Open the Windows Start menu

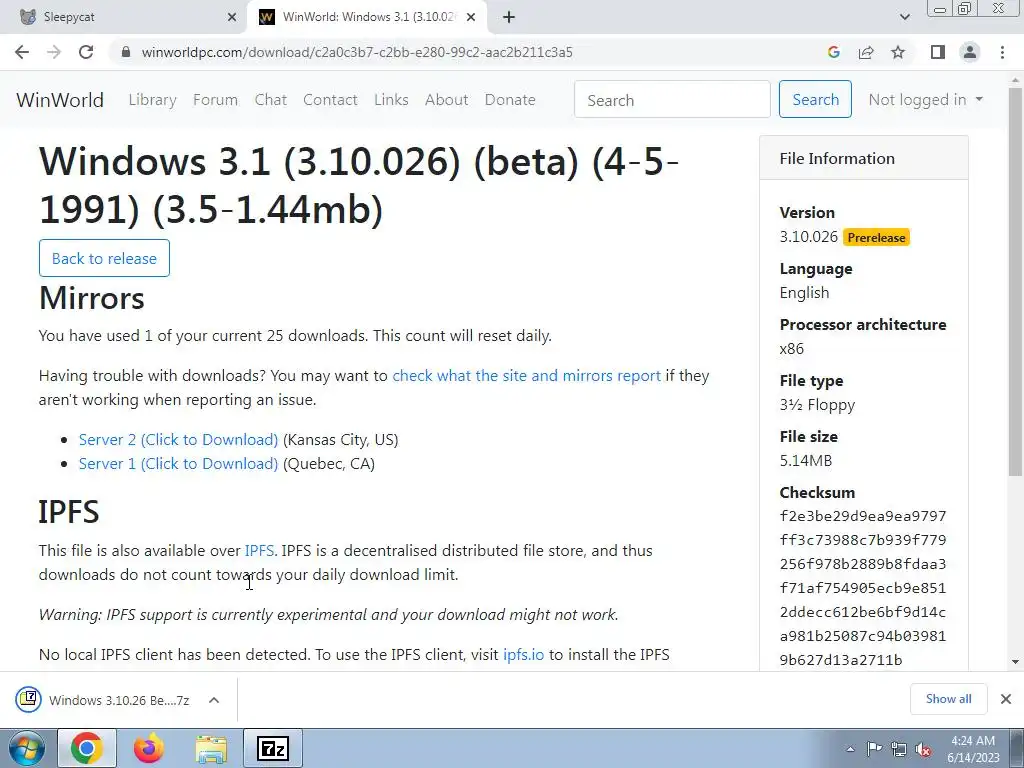26,748
